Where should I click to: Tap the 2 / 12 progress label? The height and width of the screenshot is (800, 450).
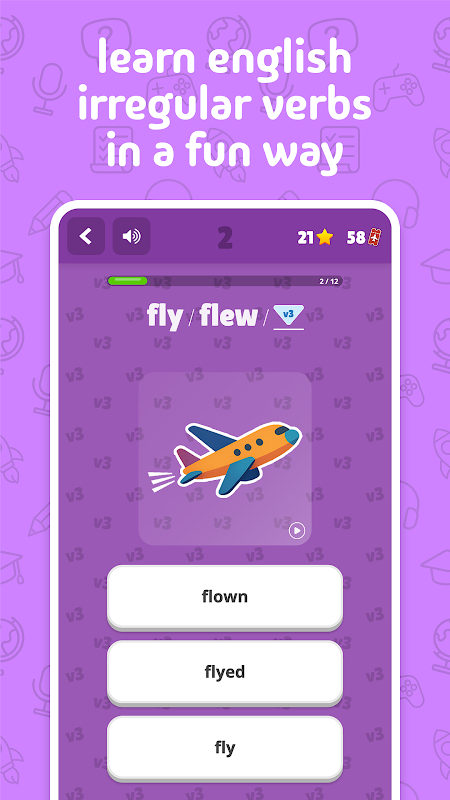(x=329, y=281)
